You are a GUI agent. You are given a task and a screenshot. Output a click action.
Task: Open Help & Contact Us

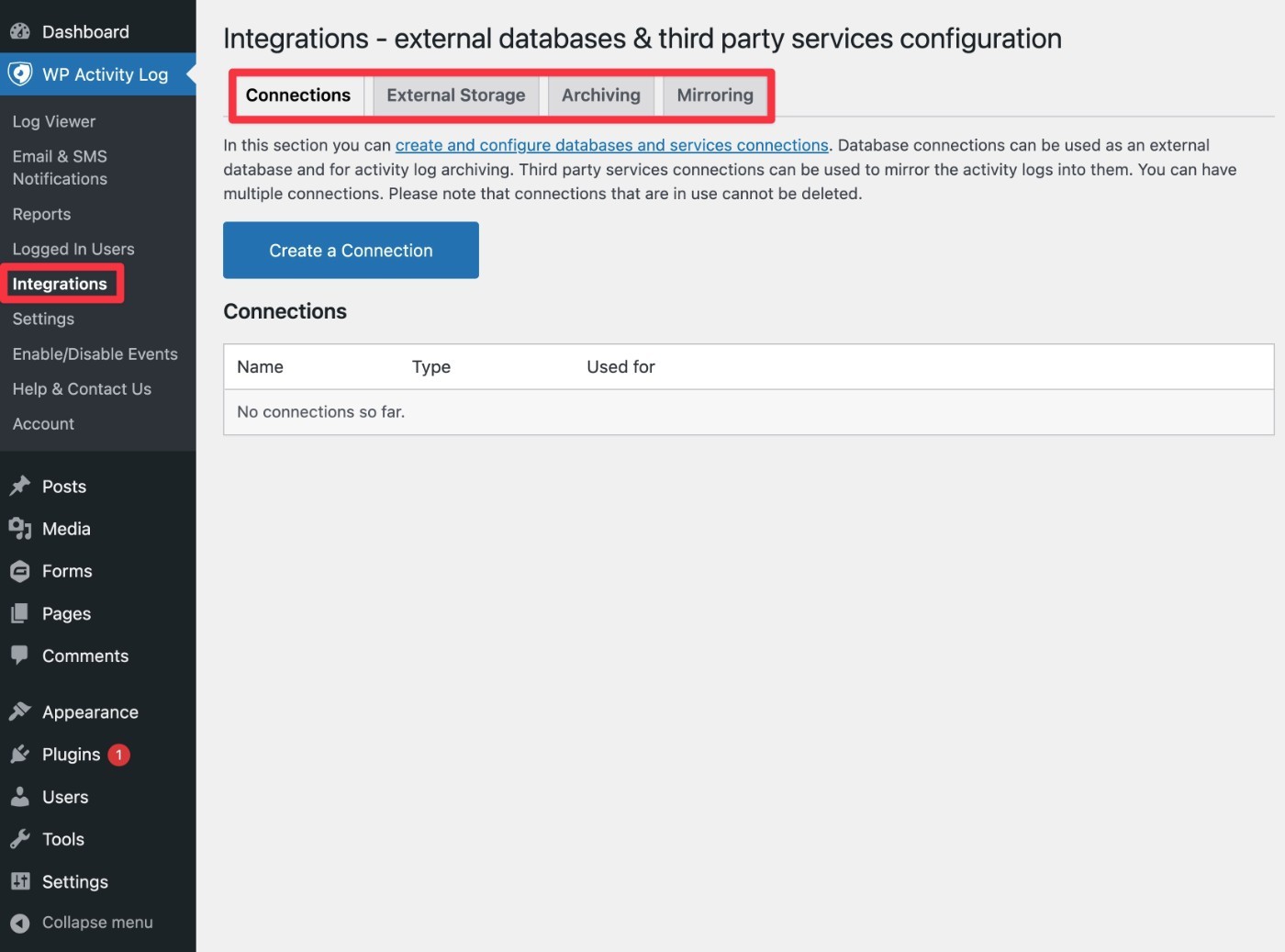point(82,388)
